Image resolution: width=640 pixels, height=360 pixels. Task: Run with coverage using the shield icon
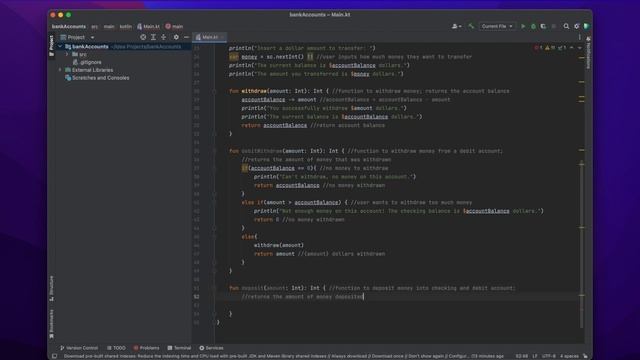coord(543,26)
